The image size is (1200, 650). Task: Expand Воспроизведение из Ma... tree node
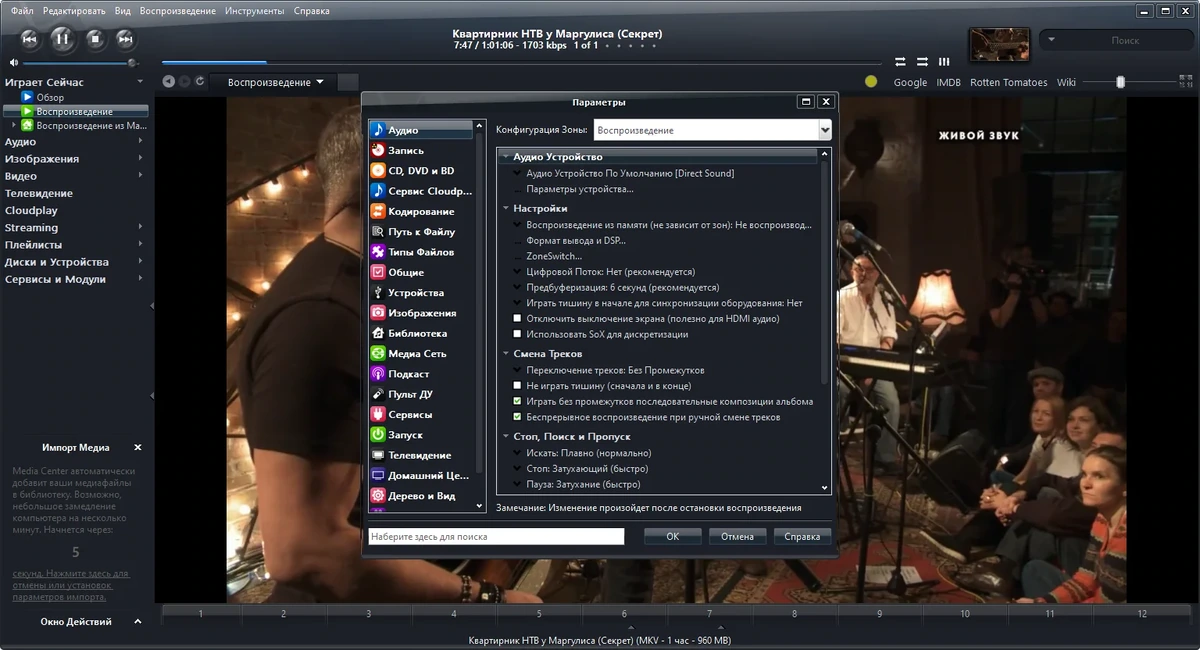14,126
